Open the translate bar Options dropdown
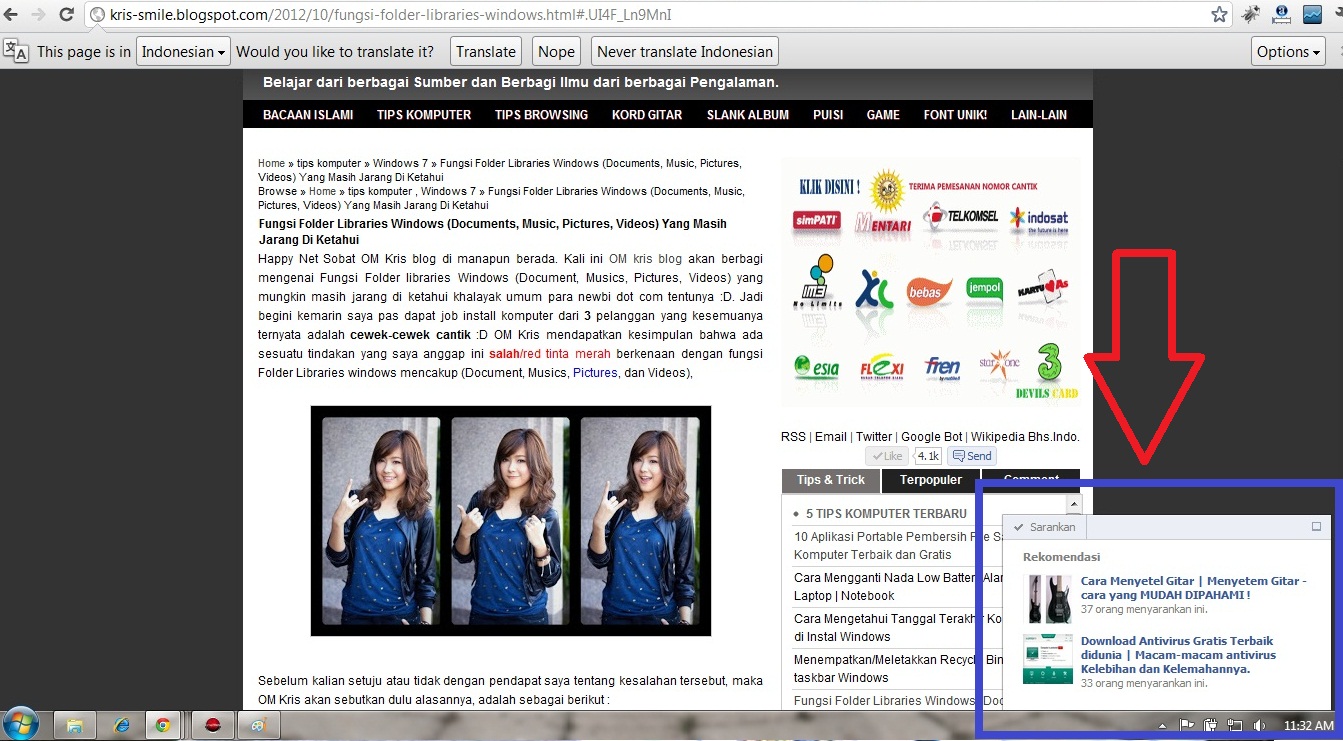Screen dimensions: 1343x741 tap(1288, 52)
